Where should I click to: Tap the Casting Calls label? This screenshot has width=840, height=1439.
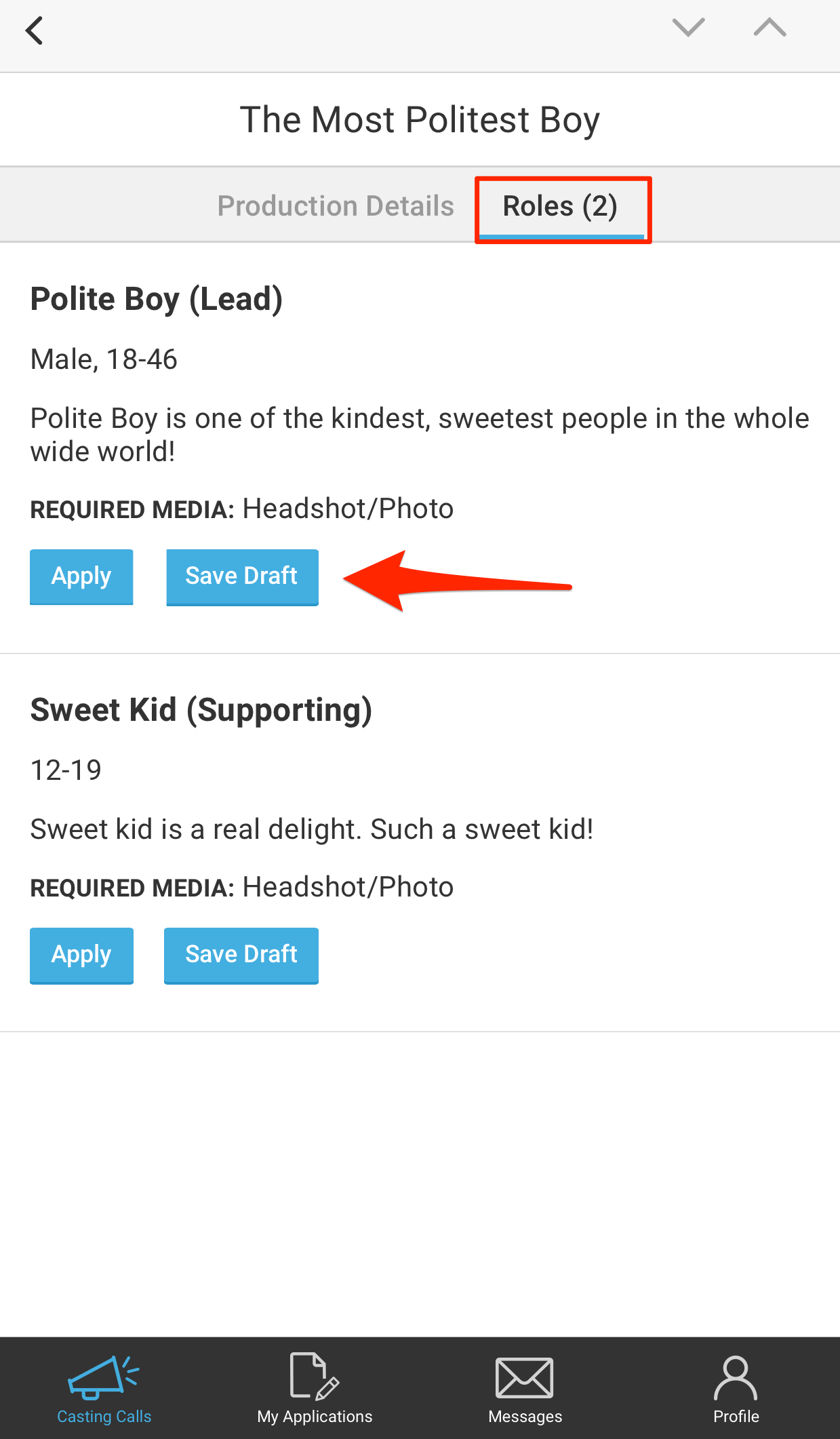click(x=104, y=1417)
